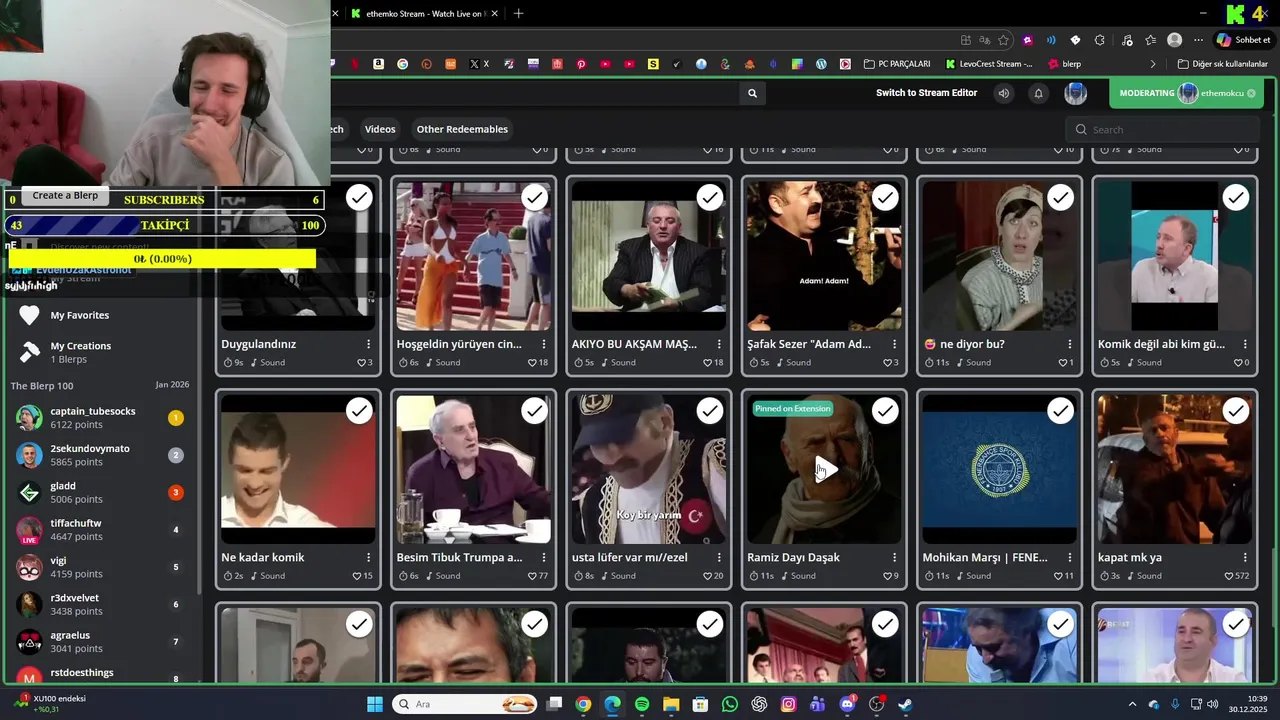Open the browser extensions puzzle icon
This screenshot has width=1280, height=720.
pos(1100,40)
